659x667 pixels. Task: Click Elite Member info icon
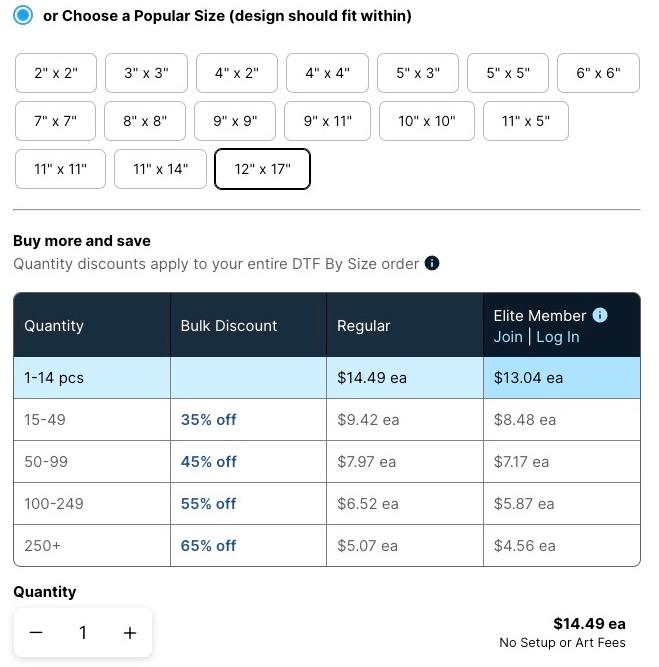600,315
